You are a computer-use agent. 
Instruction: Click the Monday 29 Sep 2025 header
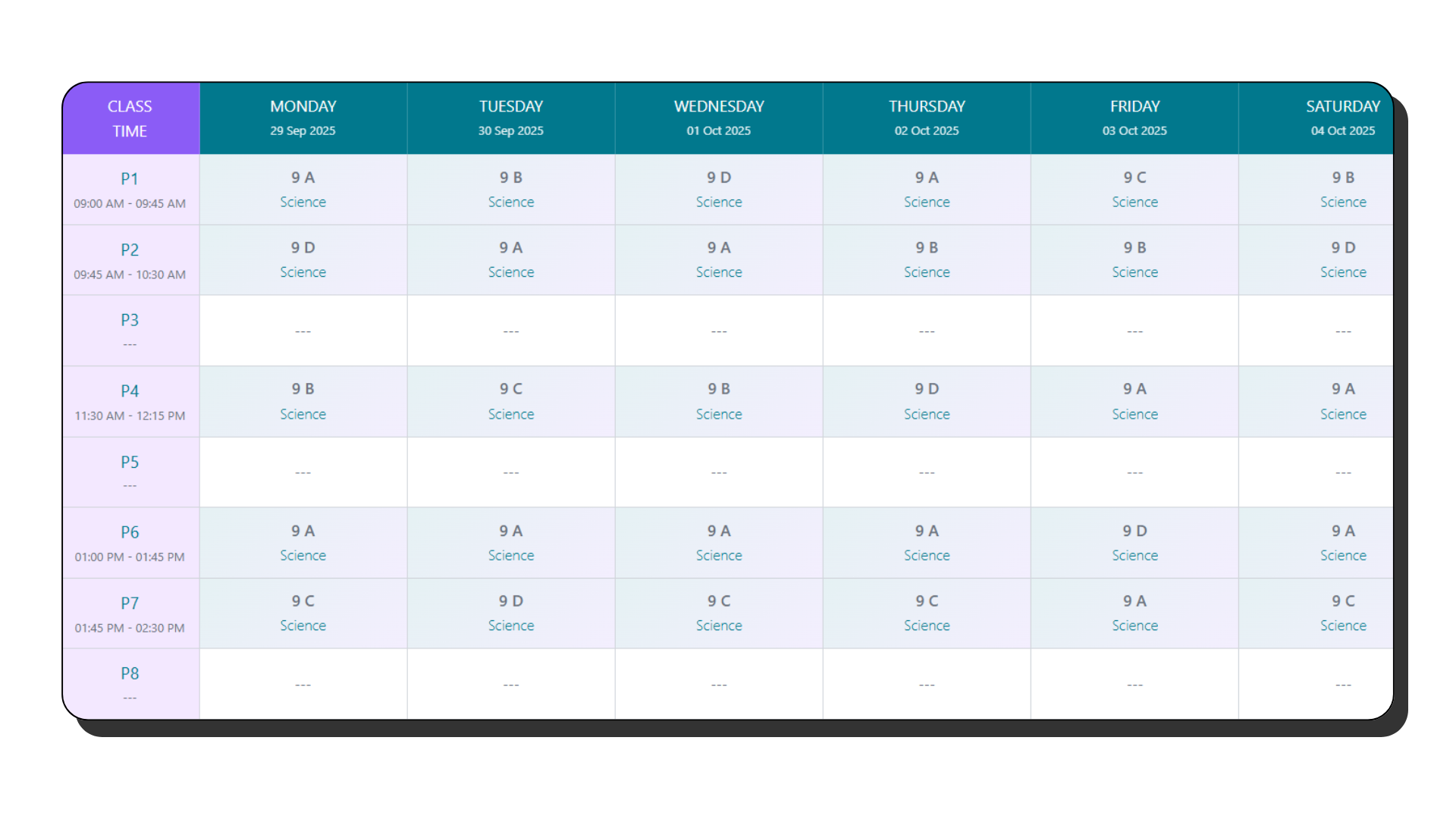tap(303, 118)
